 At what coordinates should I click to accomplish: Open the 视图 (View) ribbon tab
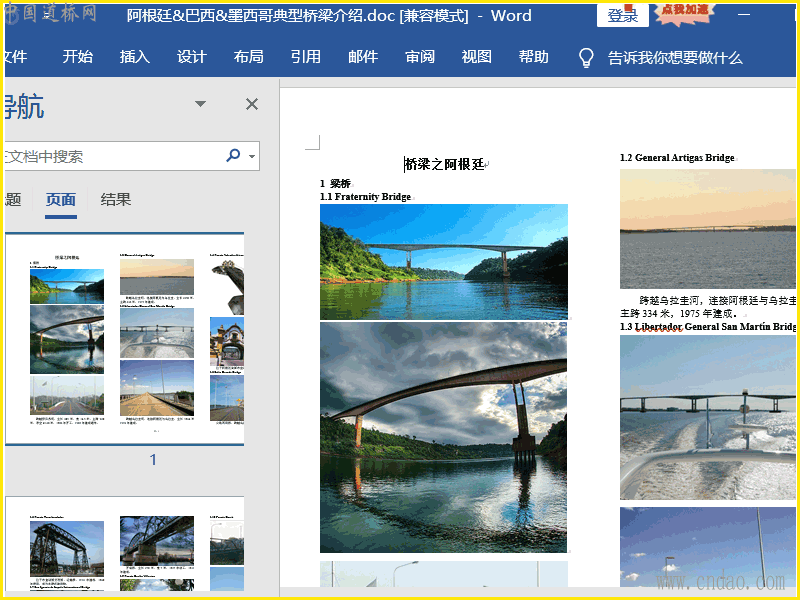coord(477,57)
